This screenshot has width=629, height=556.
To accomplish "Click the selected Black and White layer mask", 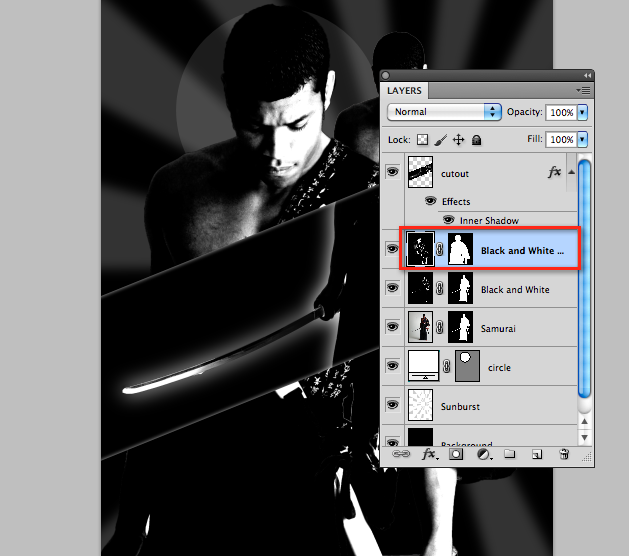I will point(461,249).
